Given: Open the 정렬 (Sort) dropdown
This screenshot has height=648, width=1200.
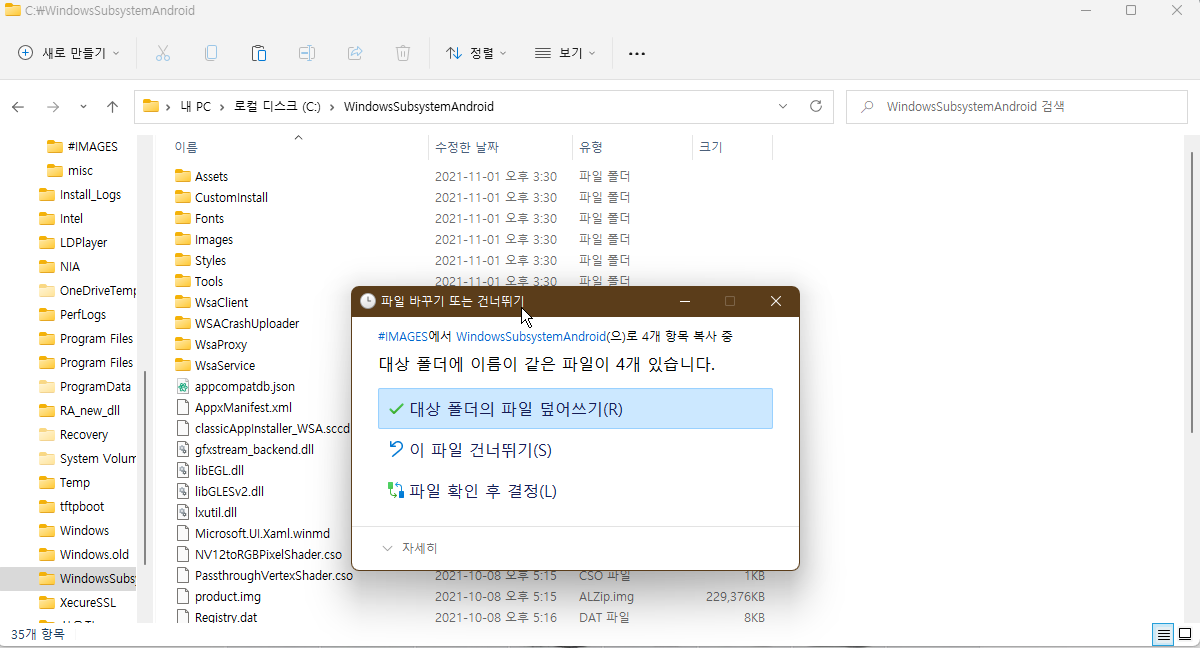Looking at the screenshot, I should click(476, 53).
